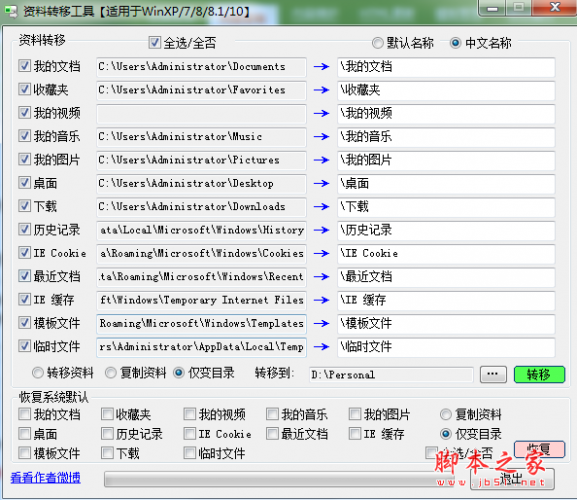Image resolution: width=577 pixels, height=500 pixels.
Task: Uncheck 临时文件 in the transfer list
Action: coord(24,346)
